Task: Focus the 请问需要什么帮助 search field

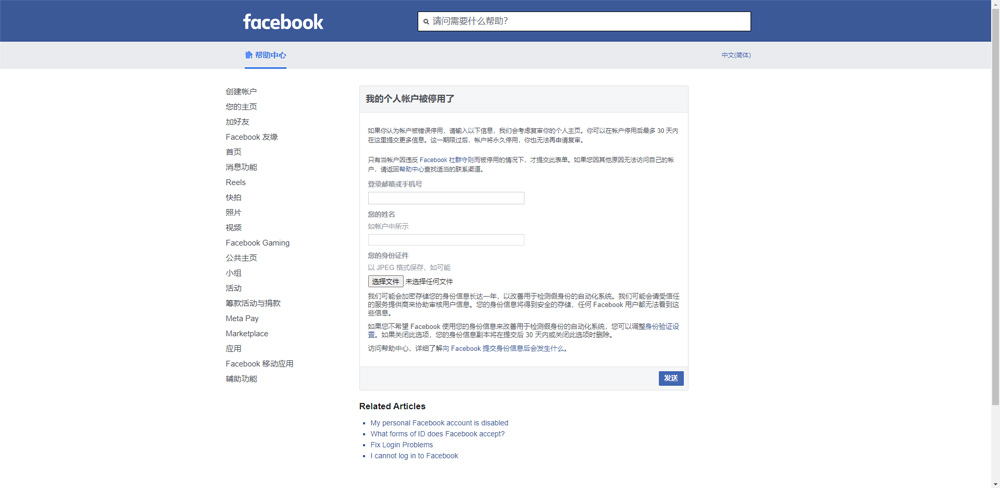Action: point(590,21)
